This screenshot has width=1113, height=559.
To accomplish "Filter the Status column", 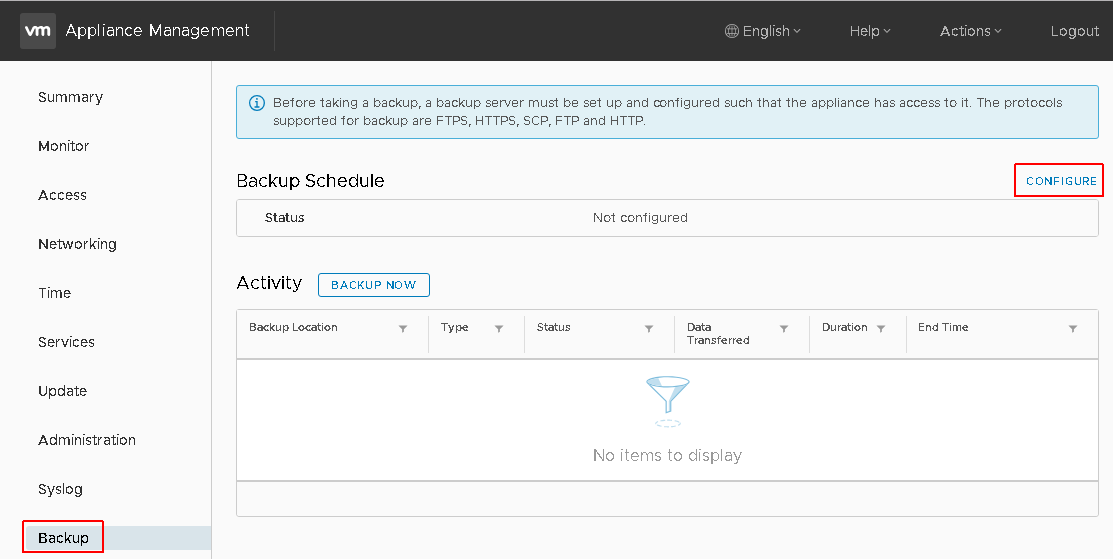I will (649, 328).
